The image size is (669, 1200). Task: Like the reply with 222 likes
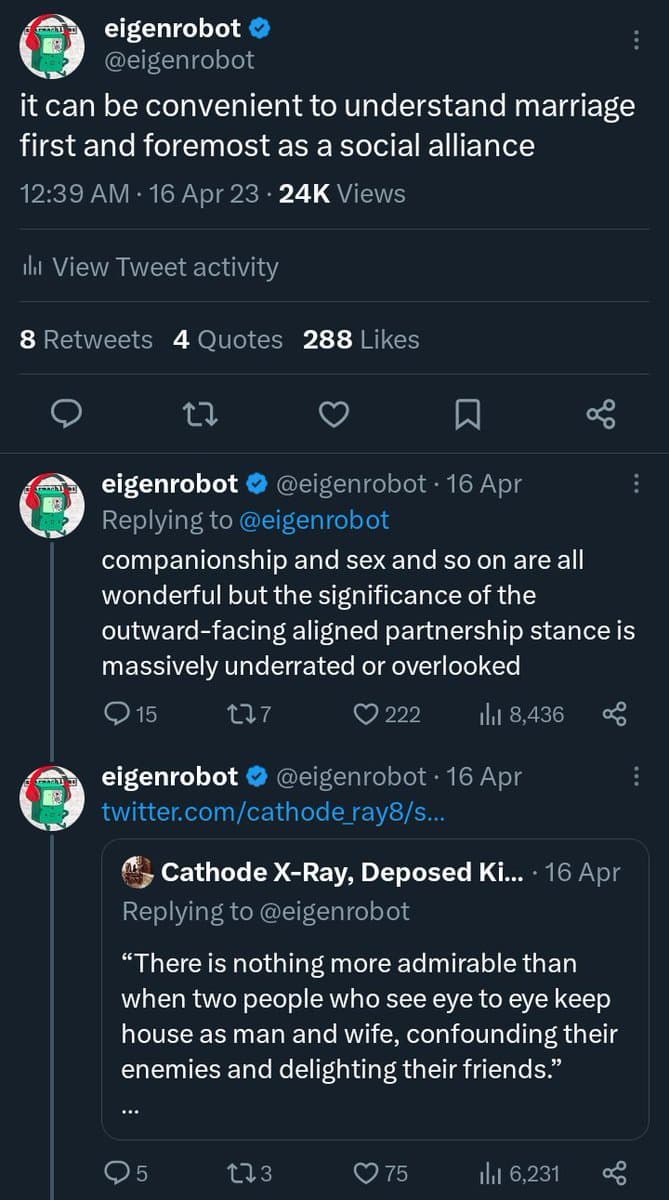click(x=369, y=714)
